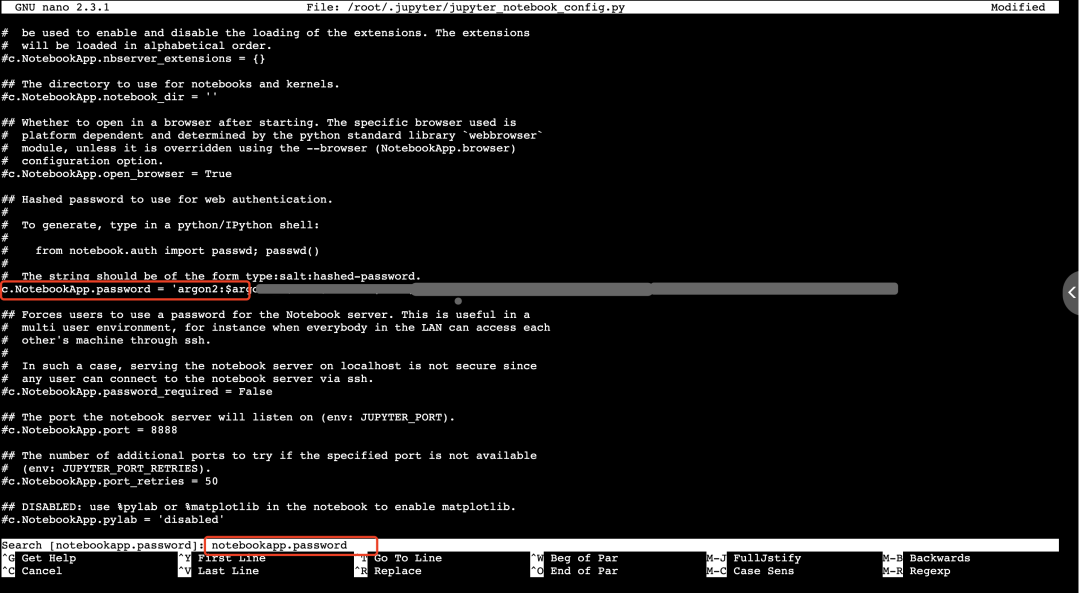Toggle M-C Case Sens option
This screenshot has height=593, width=1080.
coord(751,571)
